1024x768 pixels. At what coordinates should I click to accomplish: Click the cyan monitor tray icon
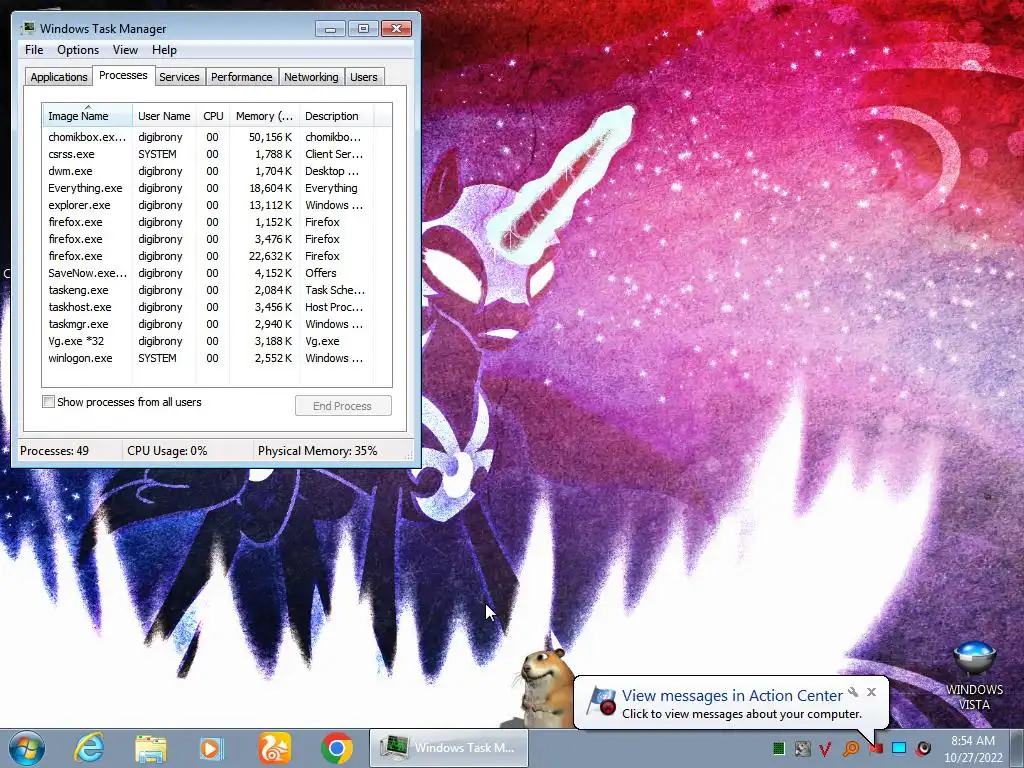(899, 748)
